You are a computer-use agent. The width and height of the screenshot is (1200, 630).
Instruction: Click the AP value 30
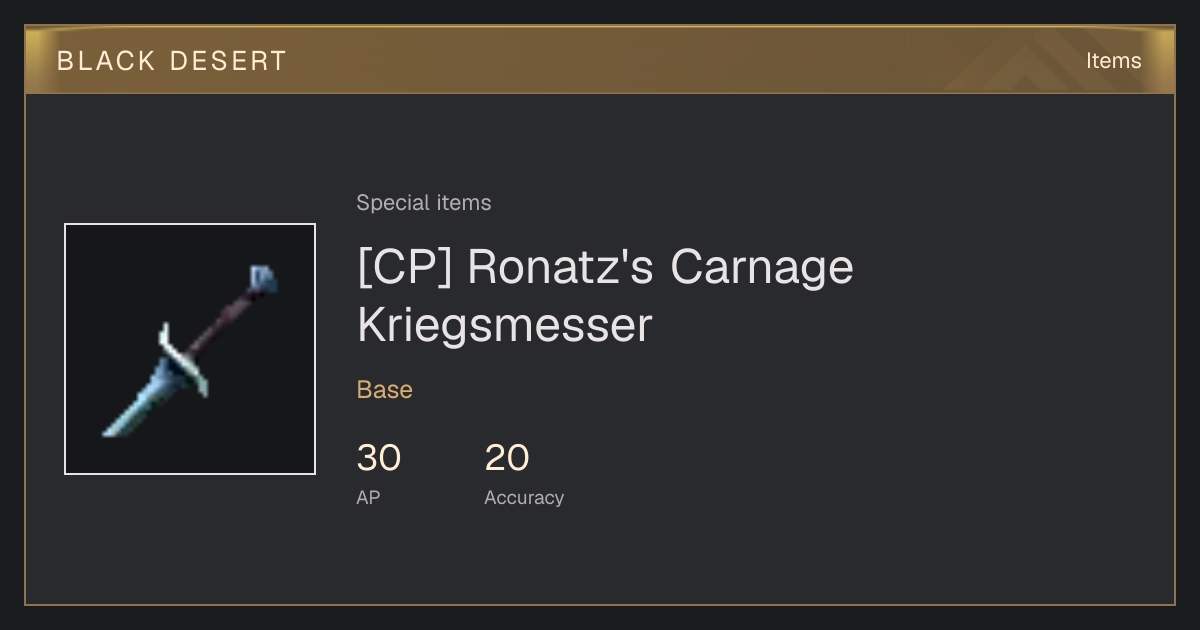(379, 458)
